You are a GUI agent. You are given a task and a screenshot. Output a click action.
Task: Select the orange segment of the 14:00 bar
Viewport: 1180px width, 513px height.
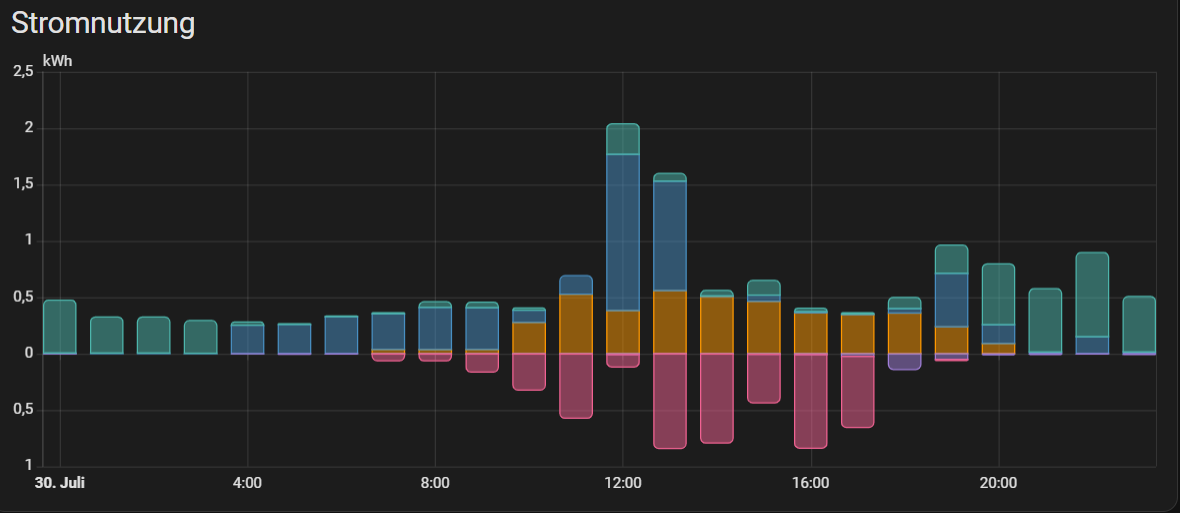[716, 325]
